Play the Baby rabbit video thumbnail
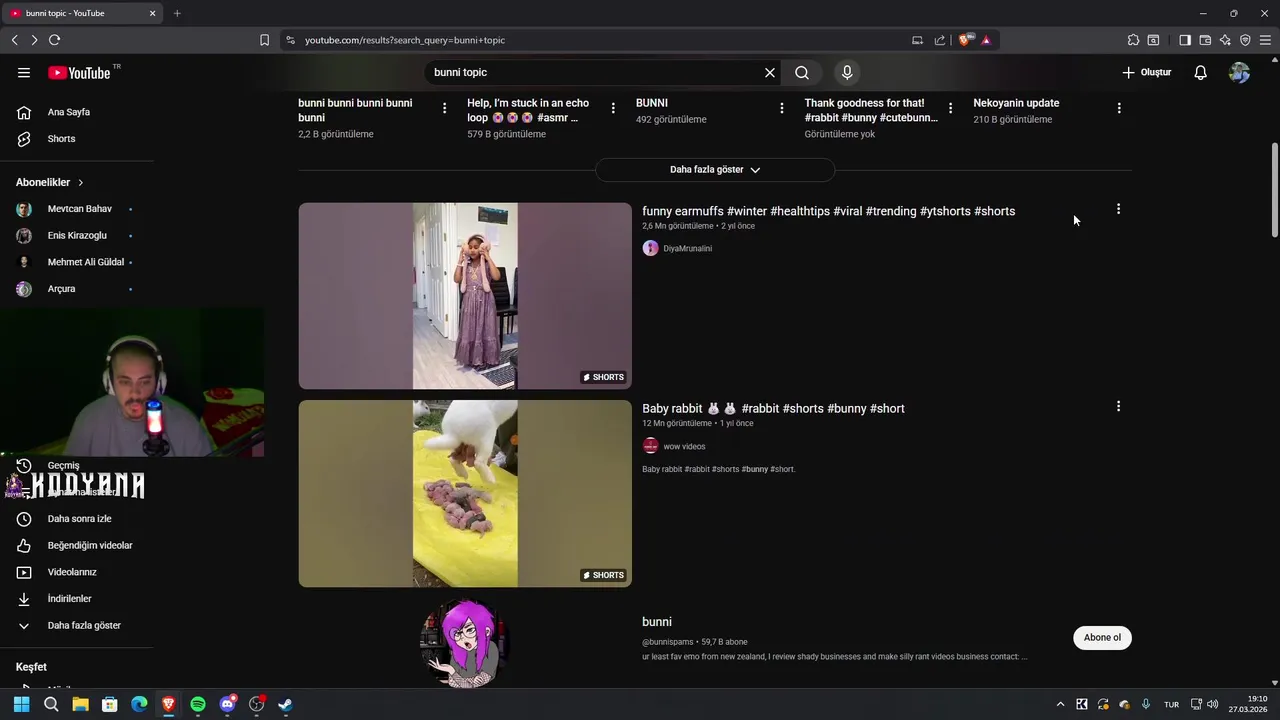Viewport: 1280px width, 720px height. point(465,493)
